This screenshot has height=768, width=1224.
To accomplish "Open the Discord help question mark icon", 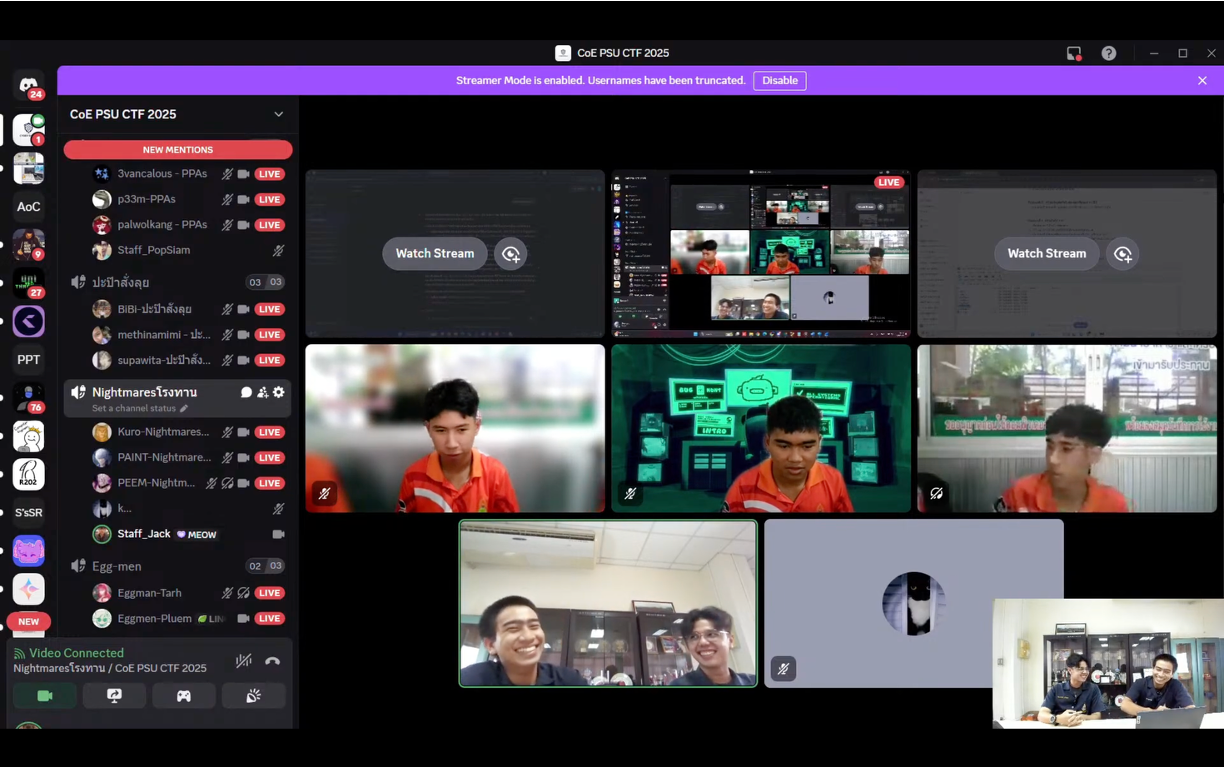I will pos(1109,53).
